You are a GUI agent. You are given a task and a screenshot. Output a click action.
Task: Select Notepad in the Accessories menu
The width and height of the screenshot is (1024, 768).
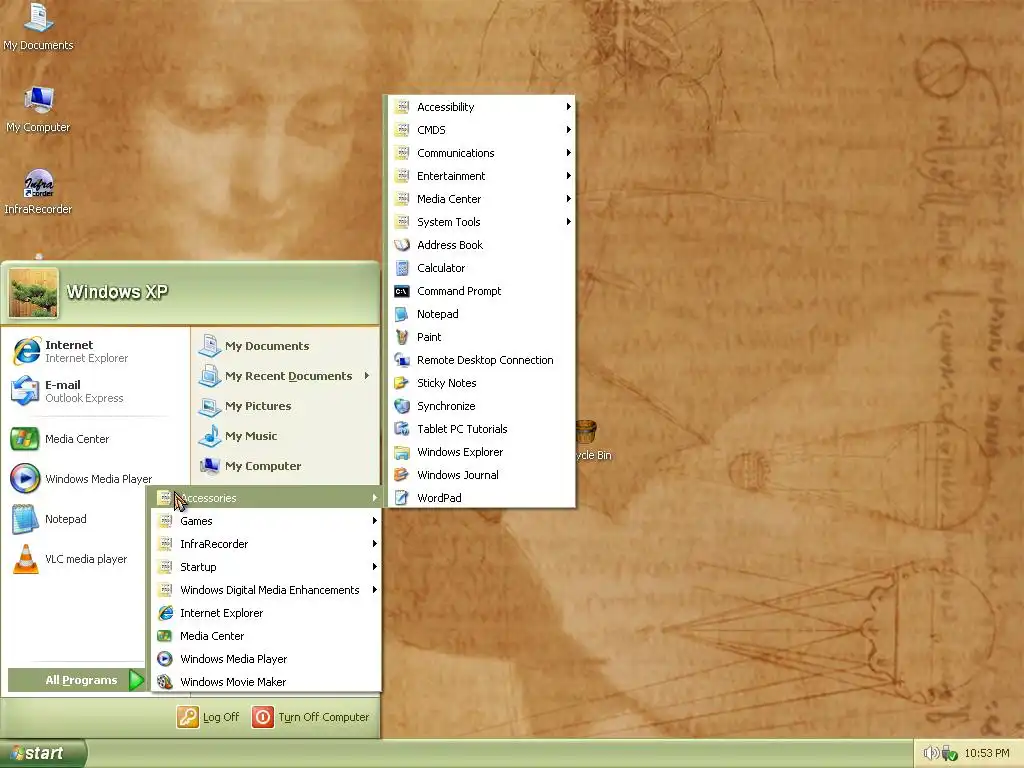481,314
